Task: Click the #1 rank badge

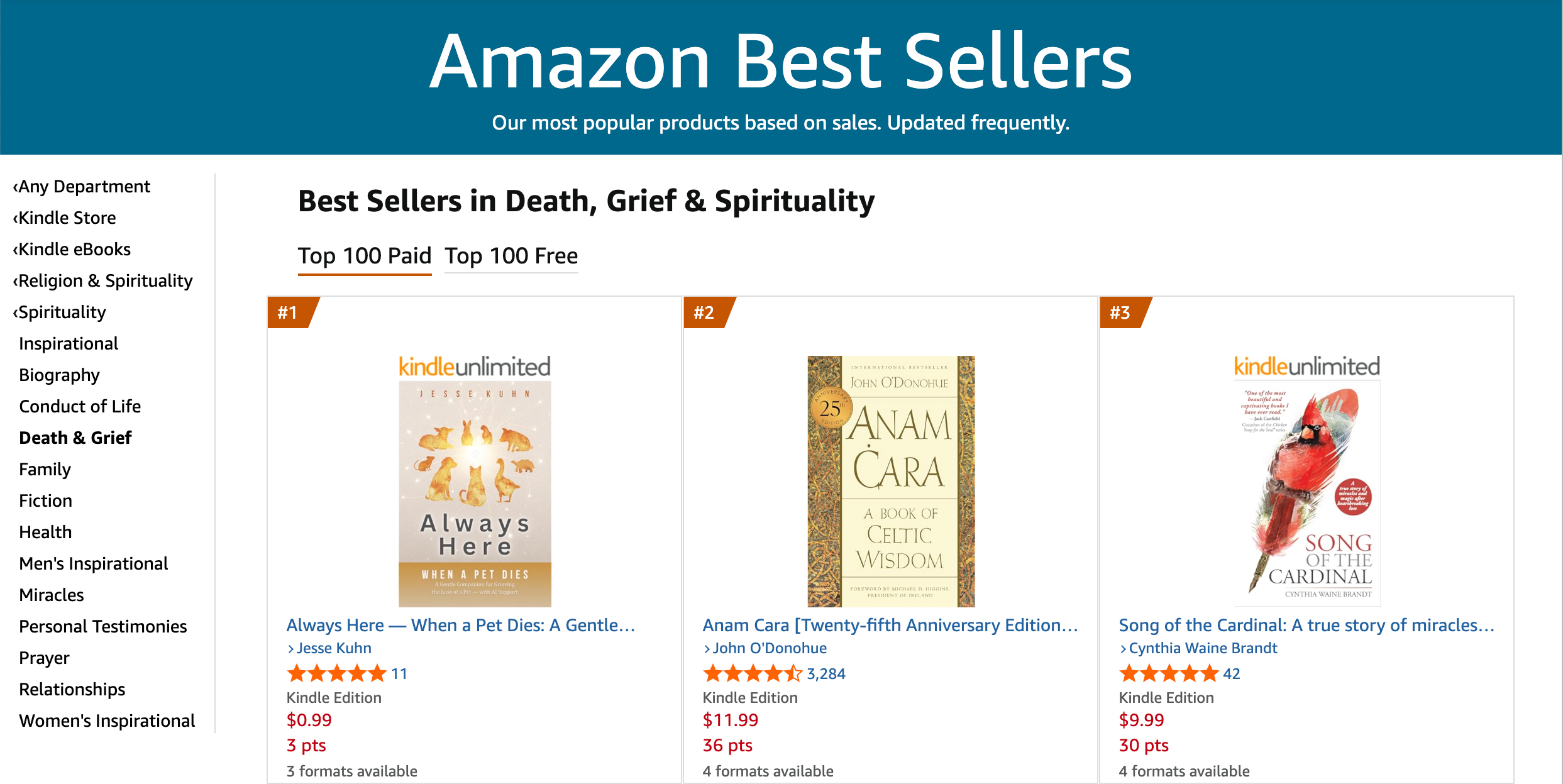Action: point(289,312)
